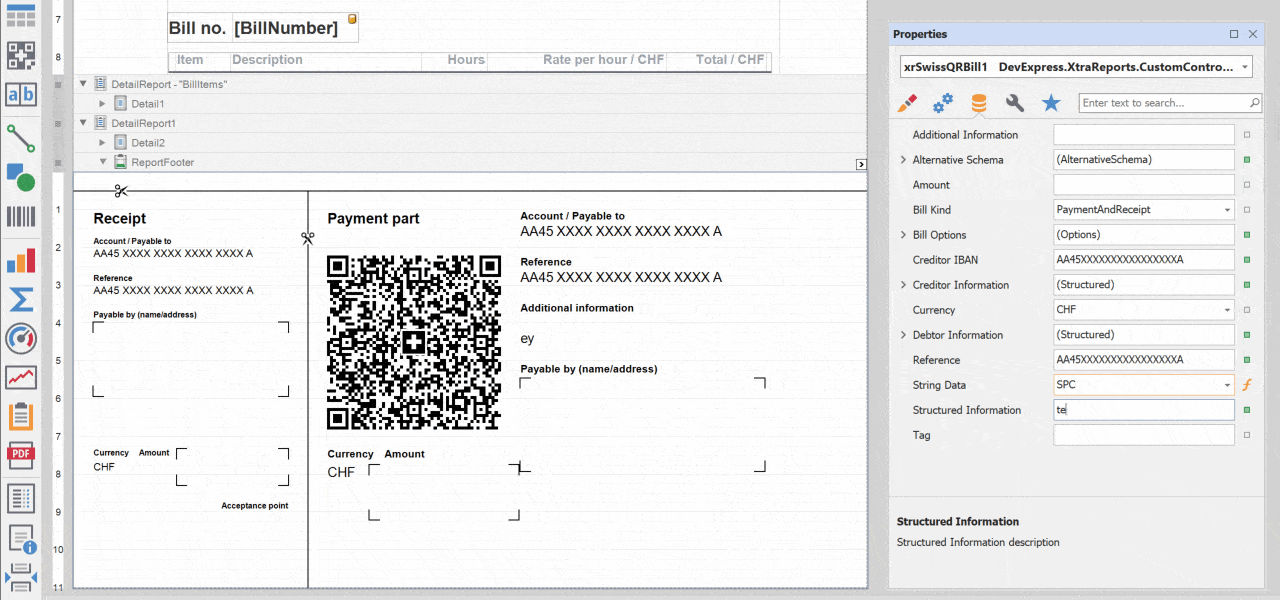
Task: Select the Gauge control in toolbox
Action: [x=21, y=338]
